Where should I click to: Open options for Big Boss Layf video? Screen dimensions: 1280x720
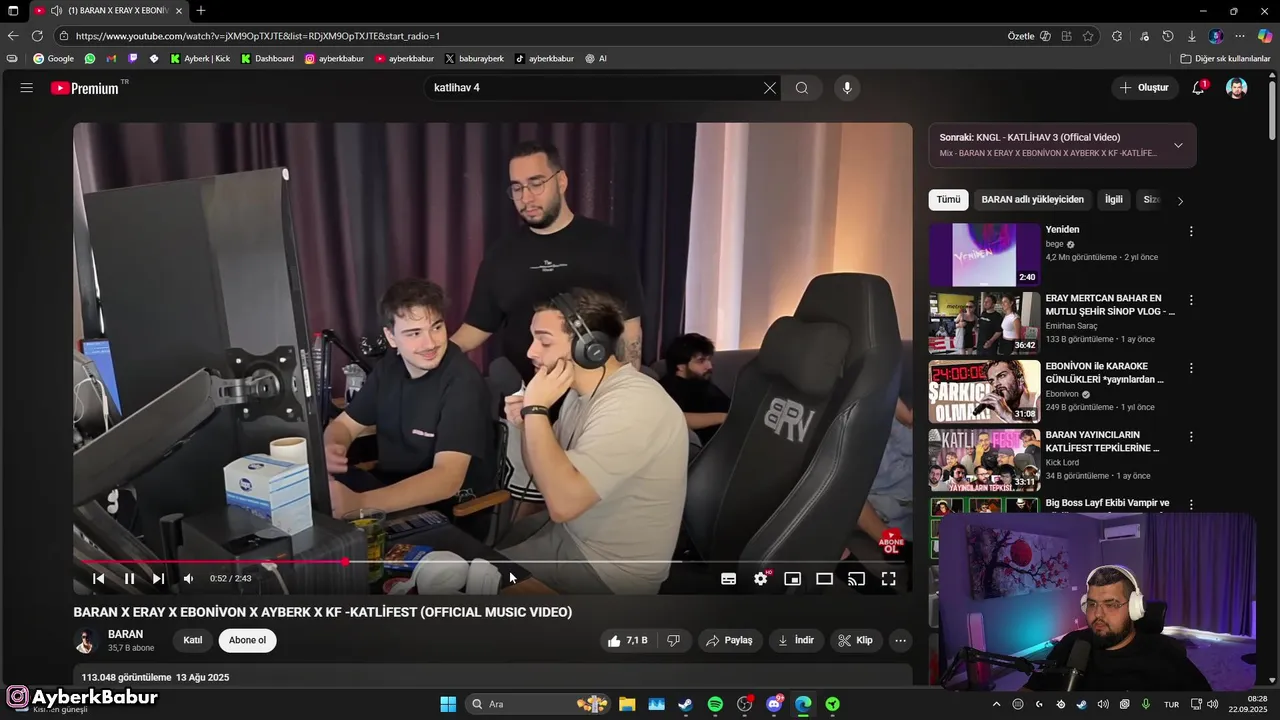(x=1190, y=505)
